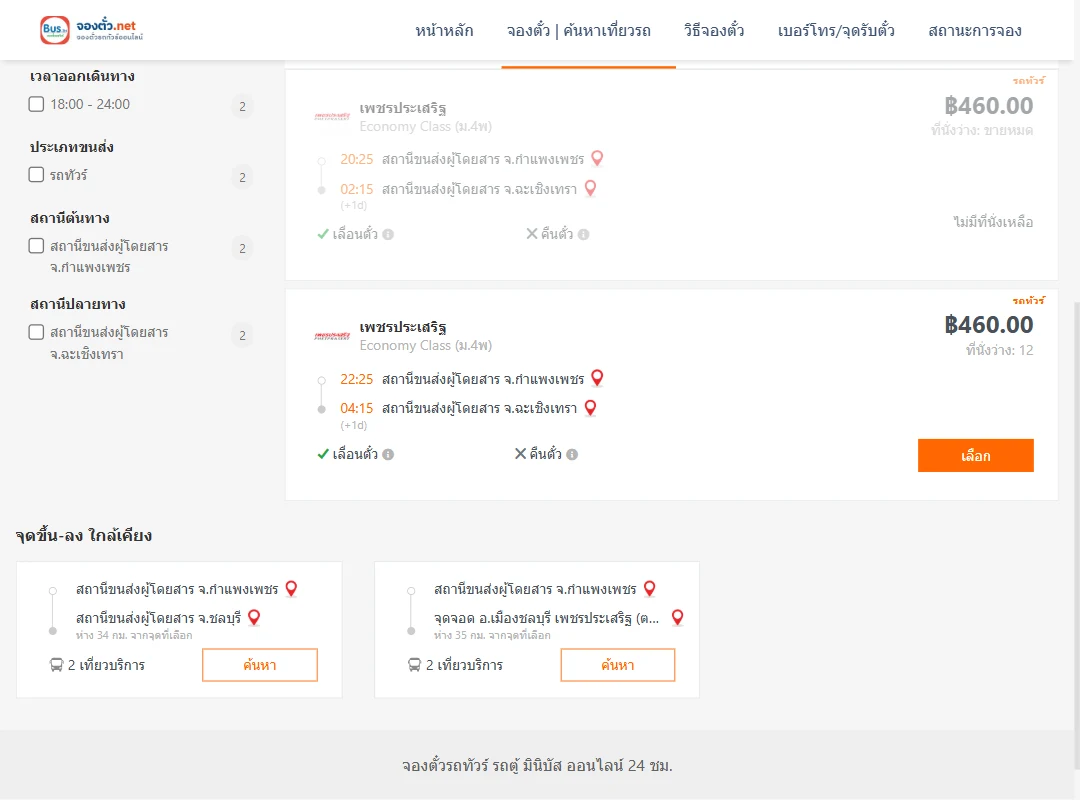1080x800 pixels.
Task: Tick origin station กำแพงเพชร filter checkbox
Action: pyautogui.click(x=37, y=246)
